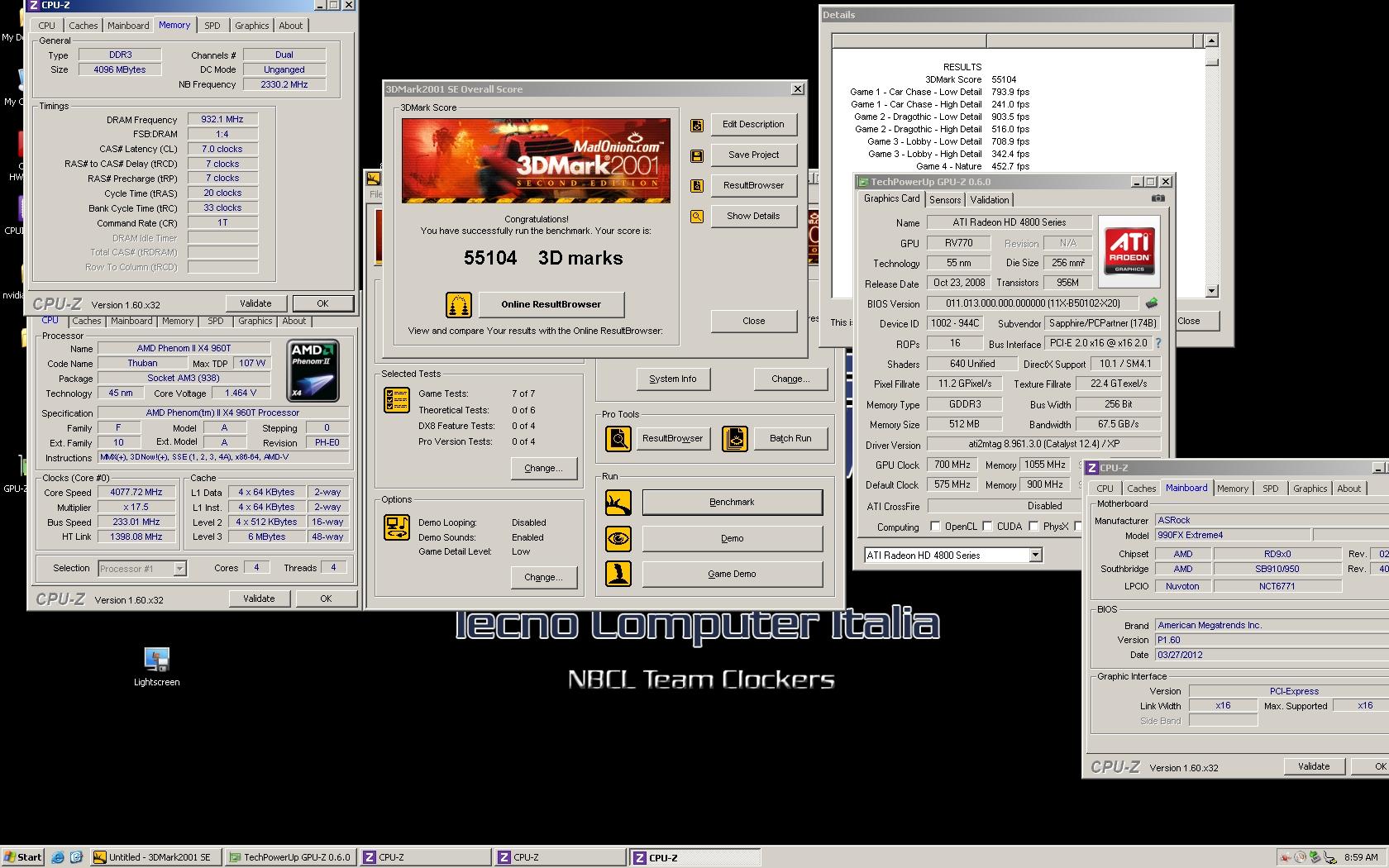Click Change button under Selected Tests

click(x=543, y=468)
